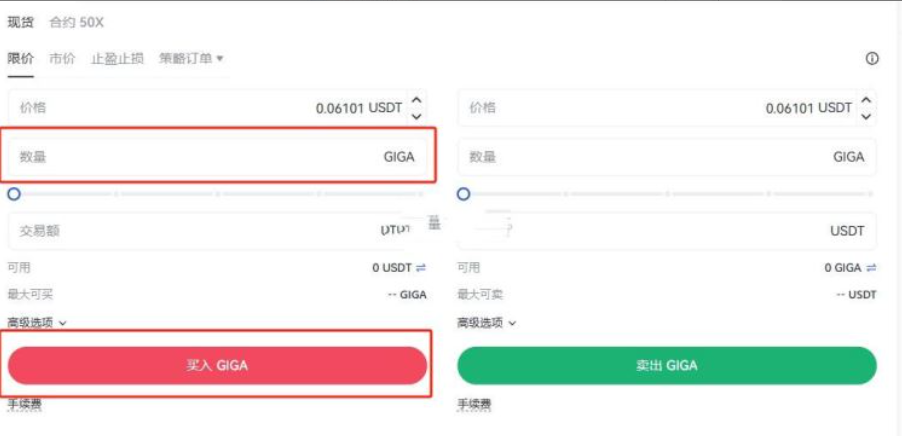The image size is (902, 436).
Task: Open the 合约 50X tab
Action: click(x=76, y=22)
